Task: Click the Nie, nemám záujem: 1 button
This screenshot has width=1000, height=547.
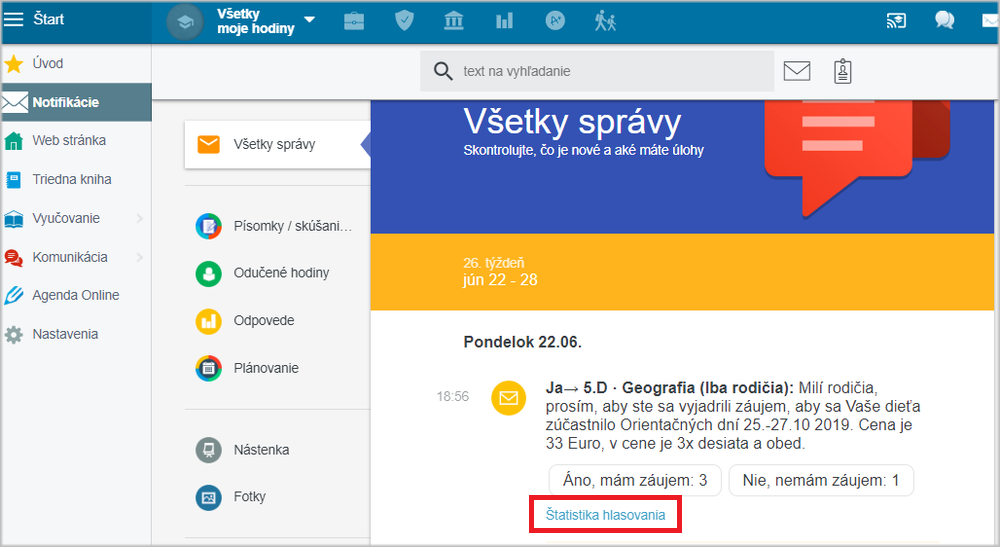Action: (821, 480)
